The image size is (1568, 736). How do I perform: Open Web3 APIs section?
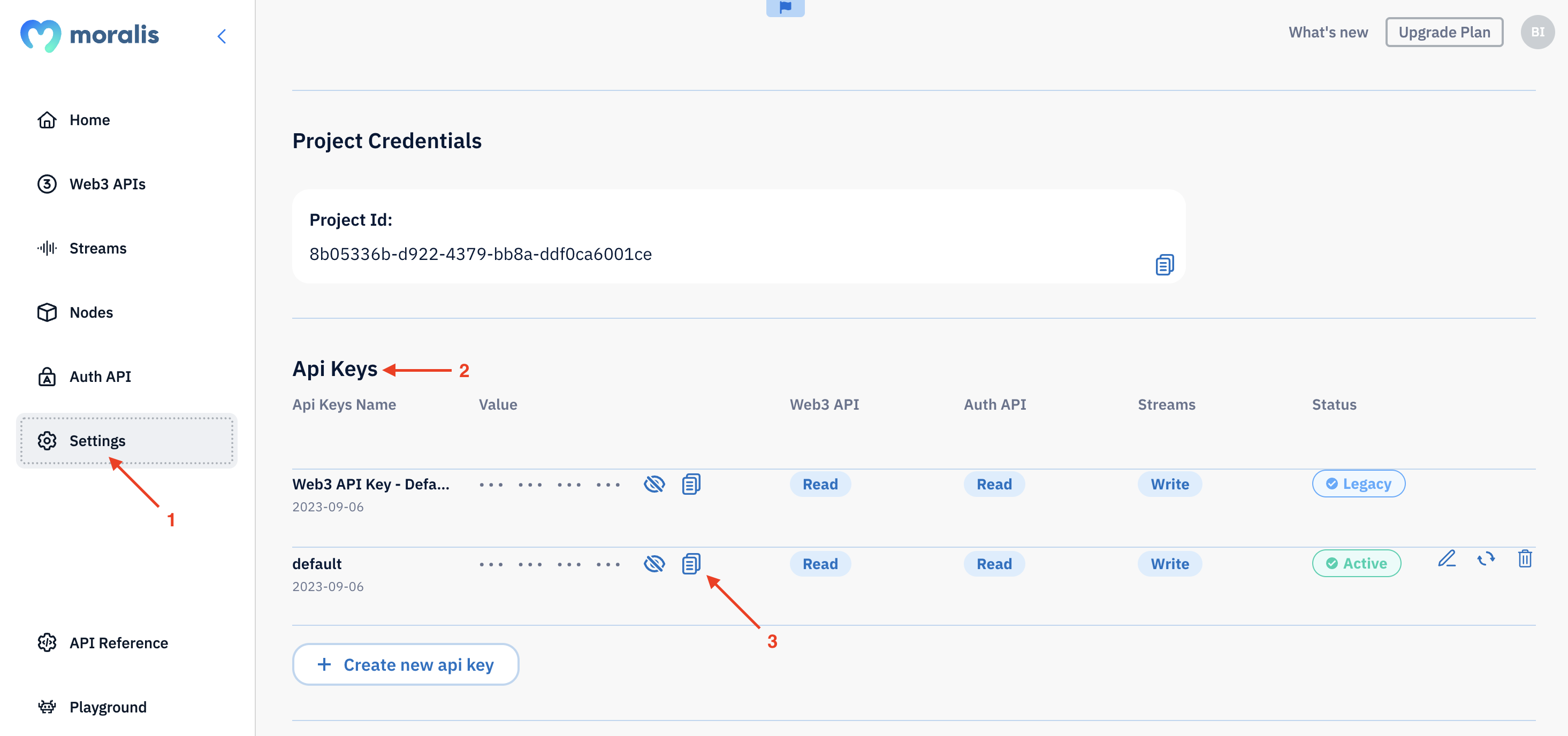[127, 183]
